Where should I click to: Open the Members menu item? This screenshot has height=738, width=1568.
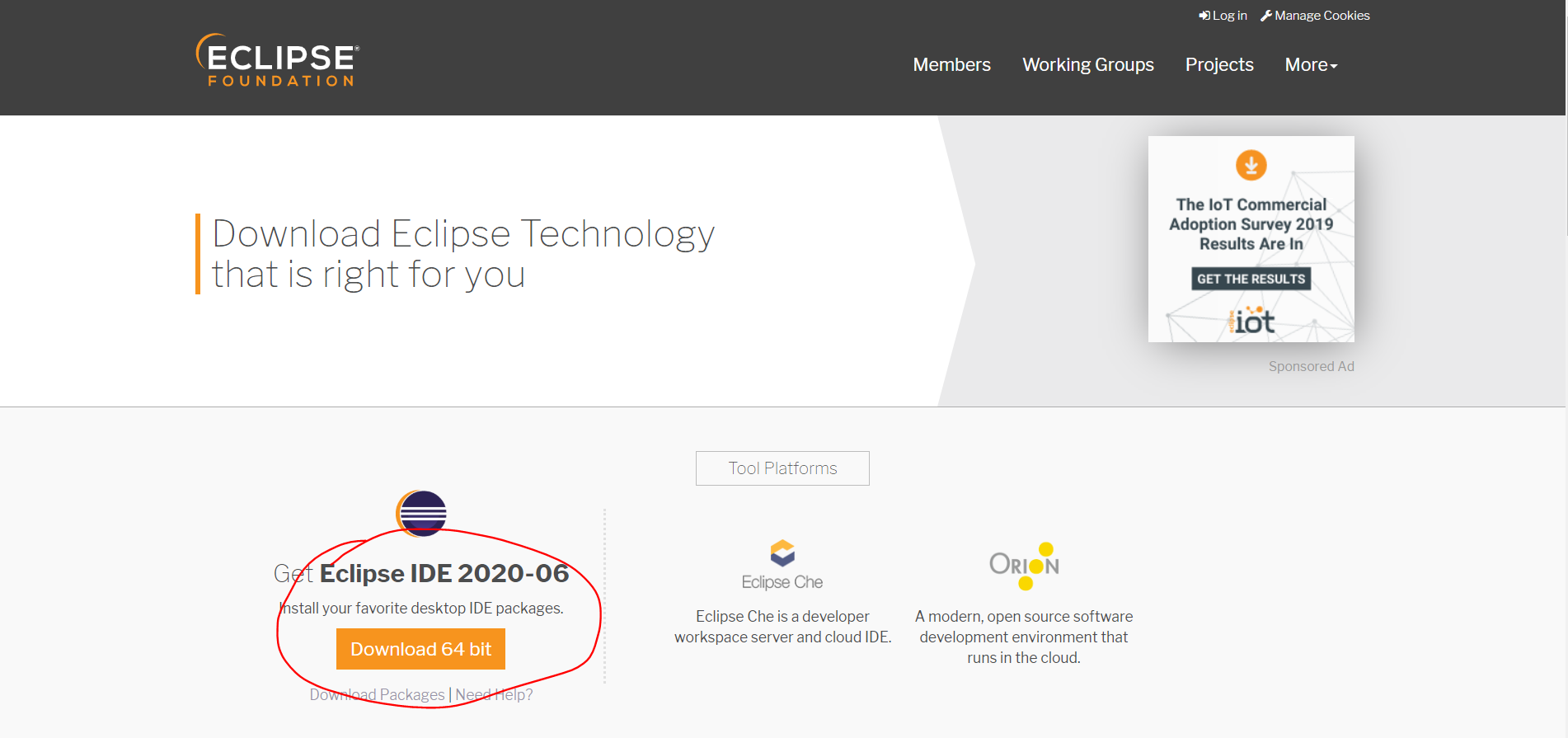click(951, 64)
